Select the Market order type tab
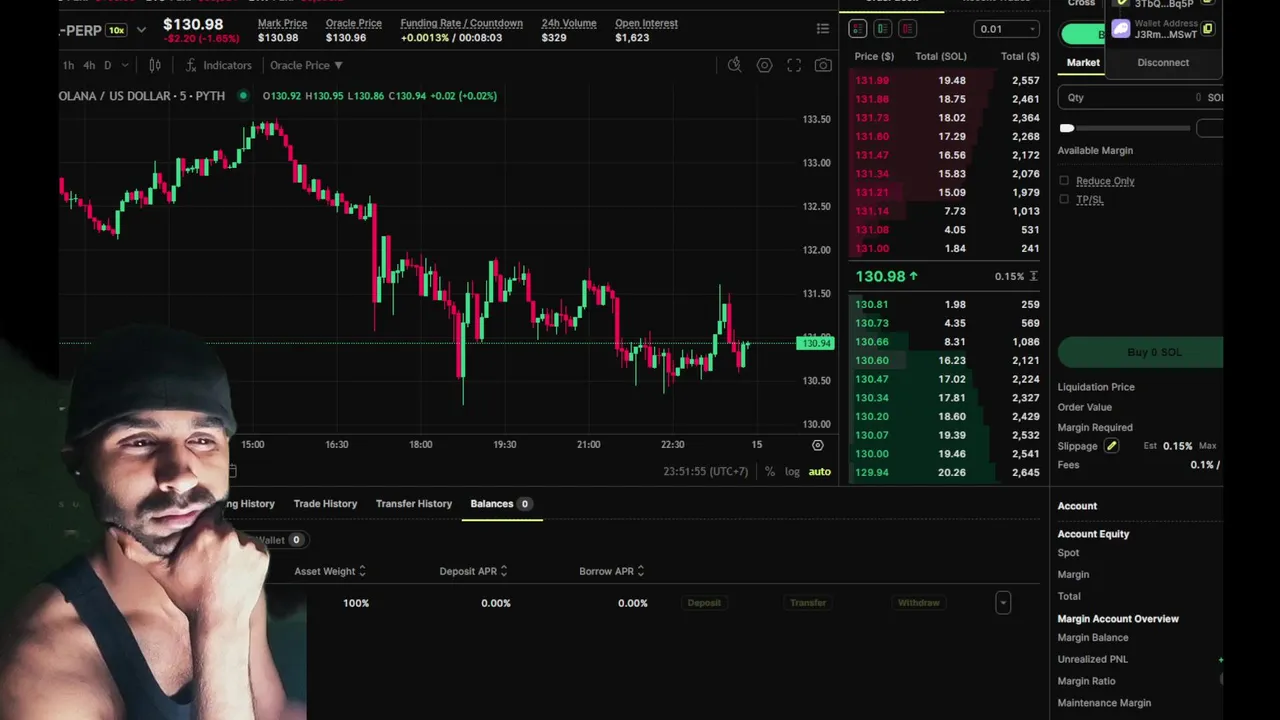The width and height of the screenshot is (1280, 720). (1083, 62)
